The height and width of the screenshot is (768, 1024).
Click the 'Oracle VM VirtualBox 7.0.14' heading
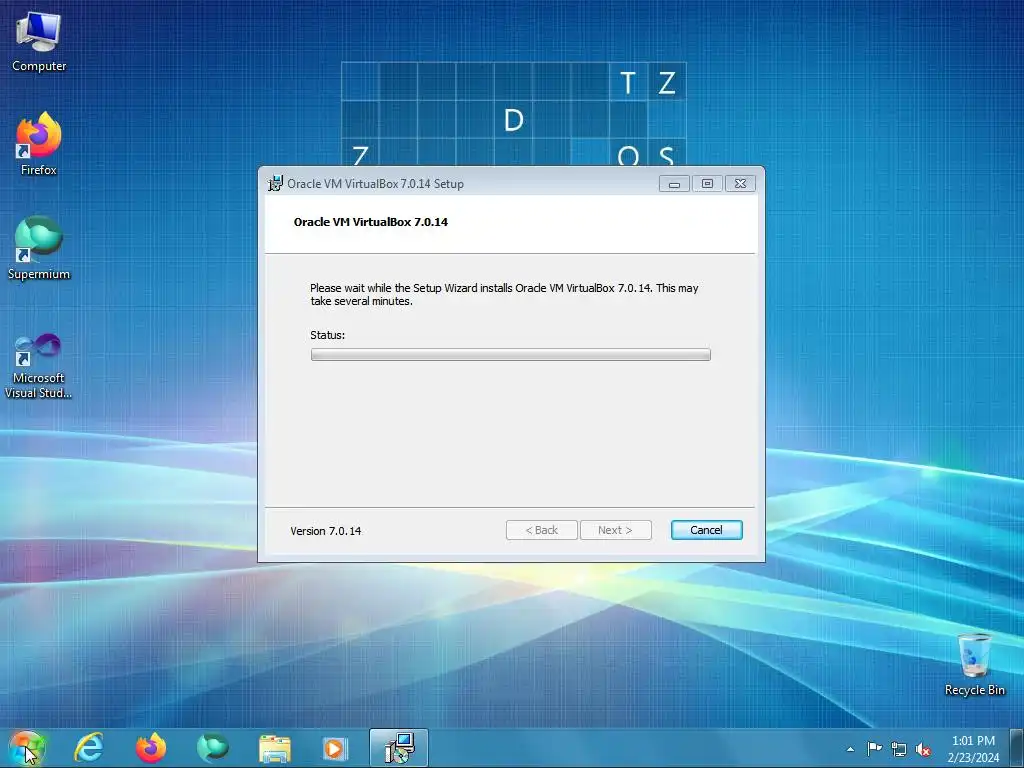[x=371, y=222]
